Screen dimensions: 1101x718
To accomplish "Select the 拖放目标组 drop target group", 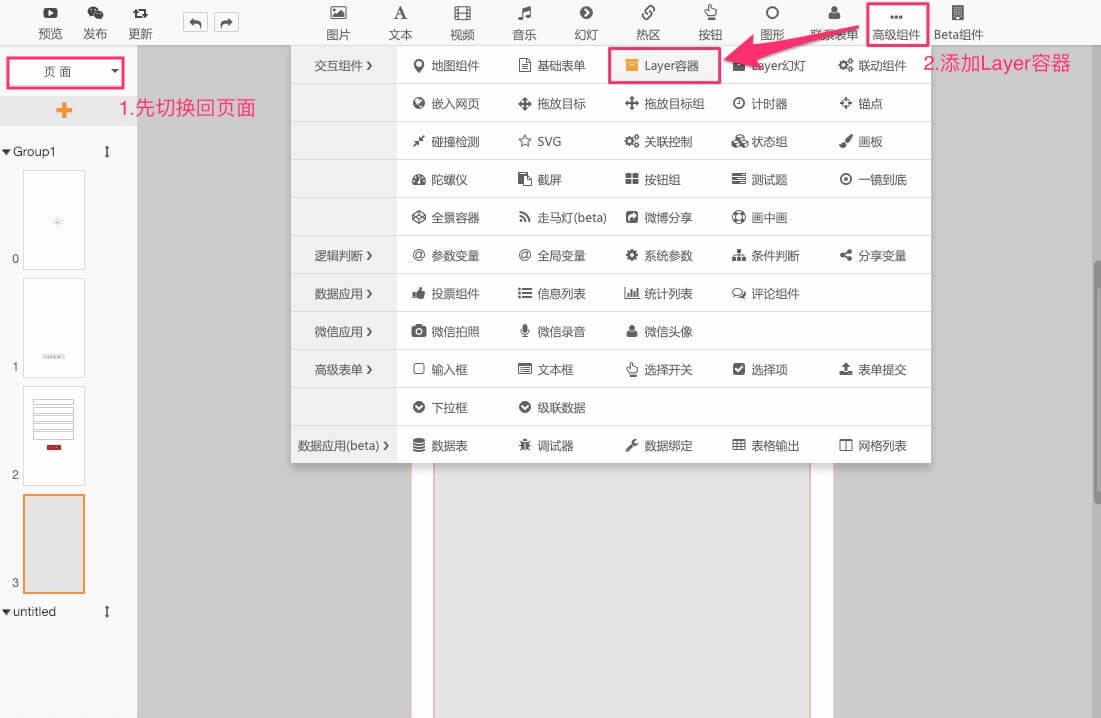I will [x=664, y=104].
